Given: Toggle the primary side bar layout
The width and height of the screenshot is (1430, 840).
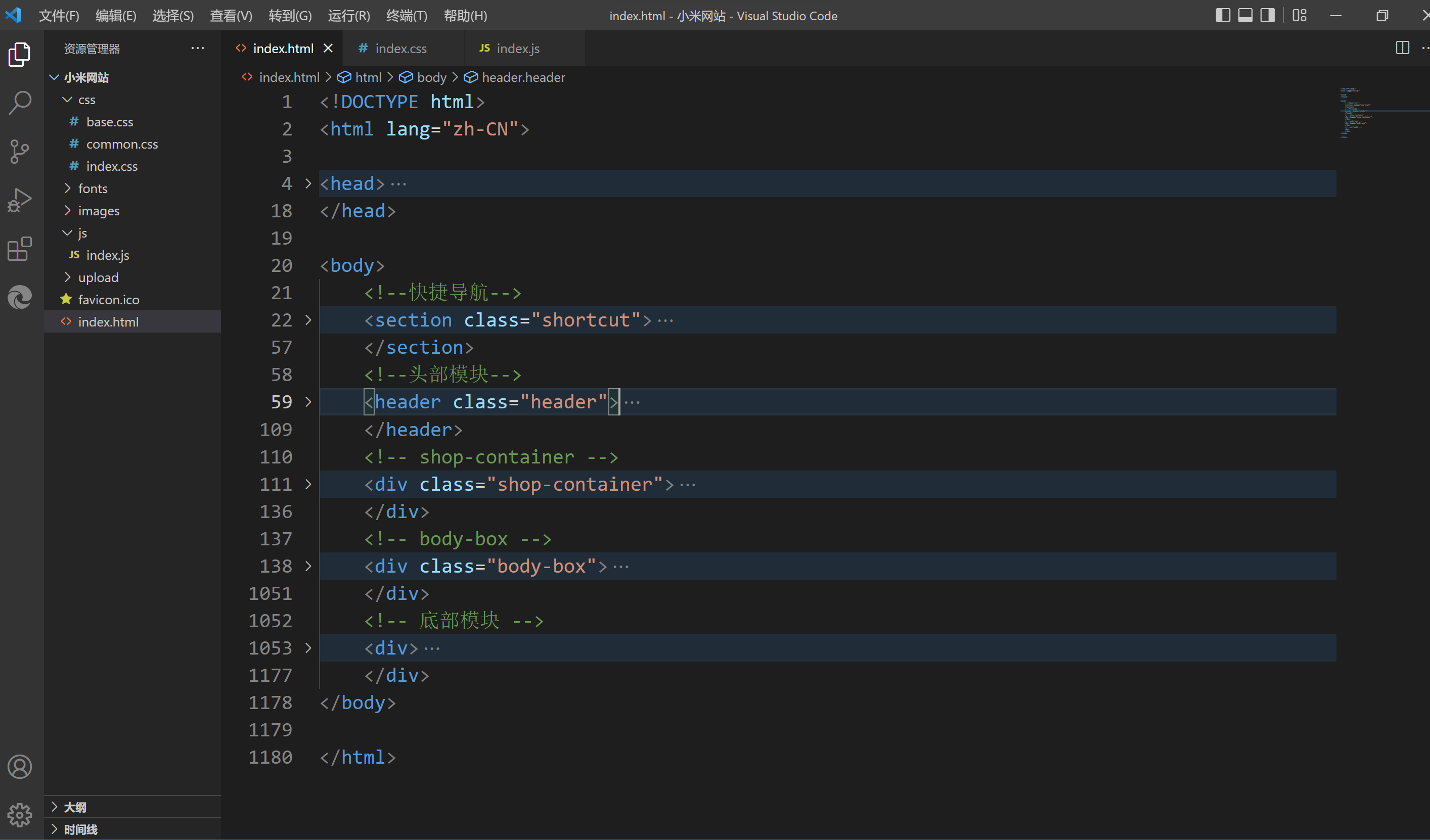Looking at the screenshot, I should (x=1223, y=15).
